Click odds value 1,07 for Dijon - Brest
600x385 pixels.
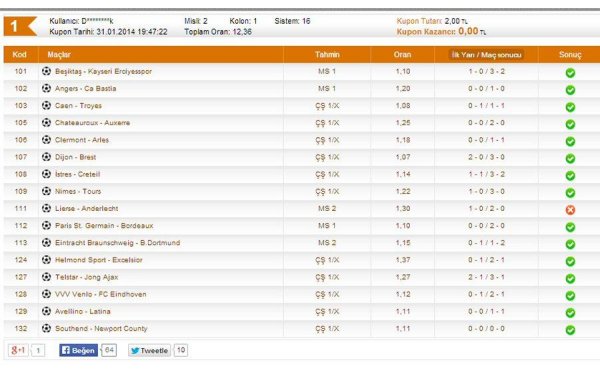point(403,157)
